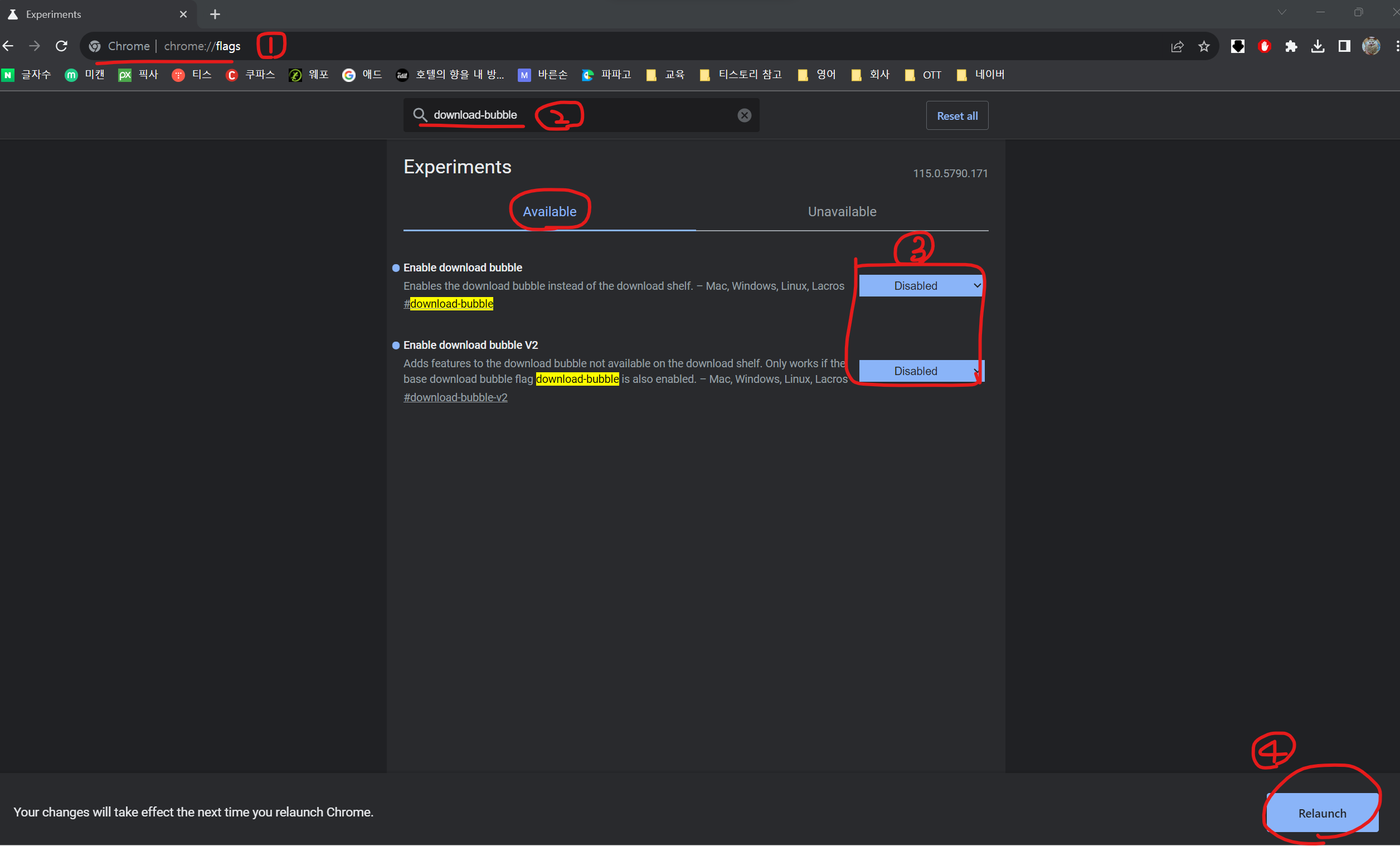
Task: Open the 티스토리 참고 bookmark folder
Action: pos(741,75)
